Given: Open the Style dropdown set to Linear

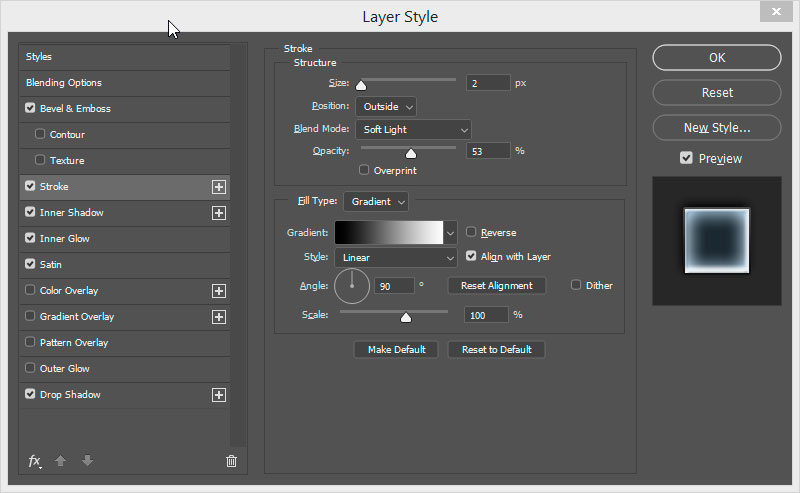Looking at the screenshot, I should click(x=396, y=258).
